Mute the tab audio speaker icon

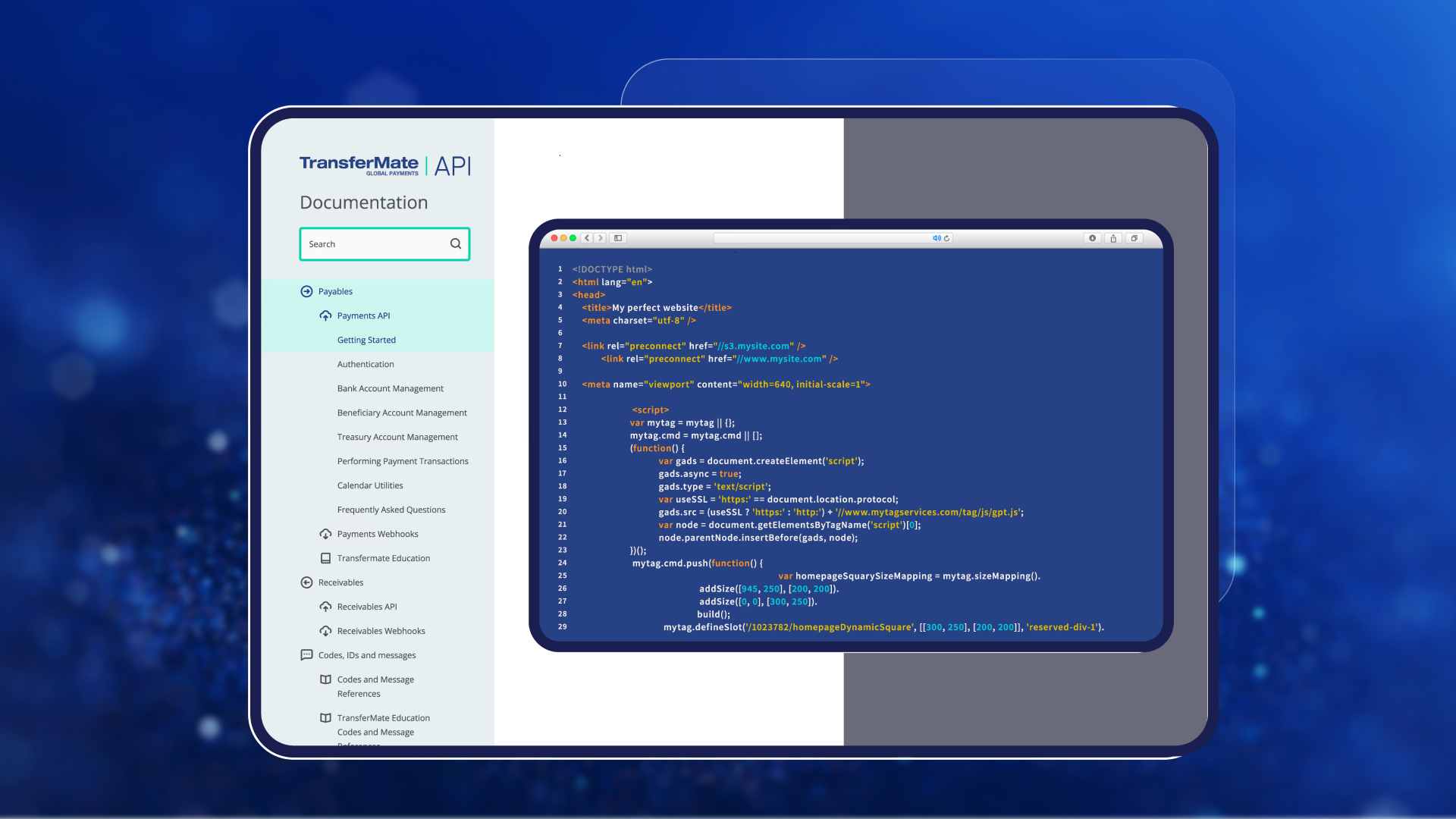[x=937, y=238]
